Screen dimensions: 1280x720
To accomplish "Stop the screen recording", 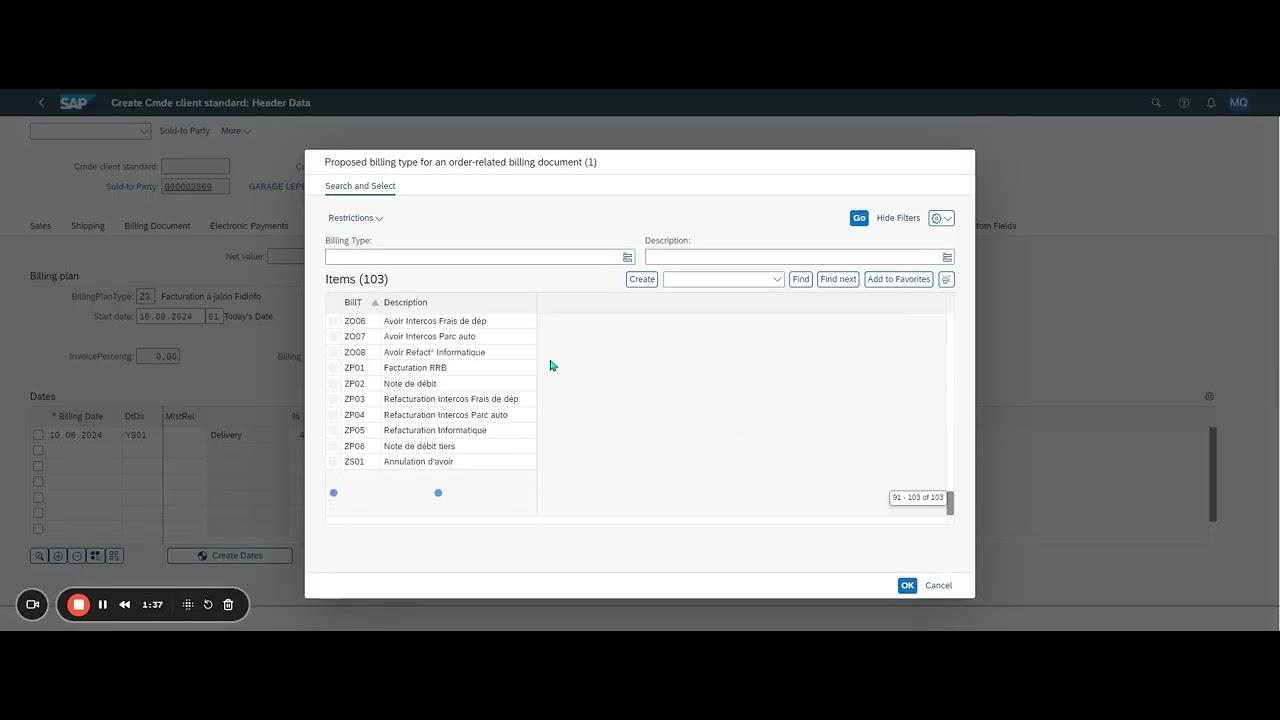I will click(79, 604).
